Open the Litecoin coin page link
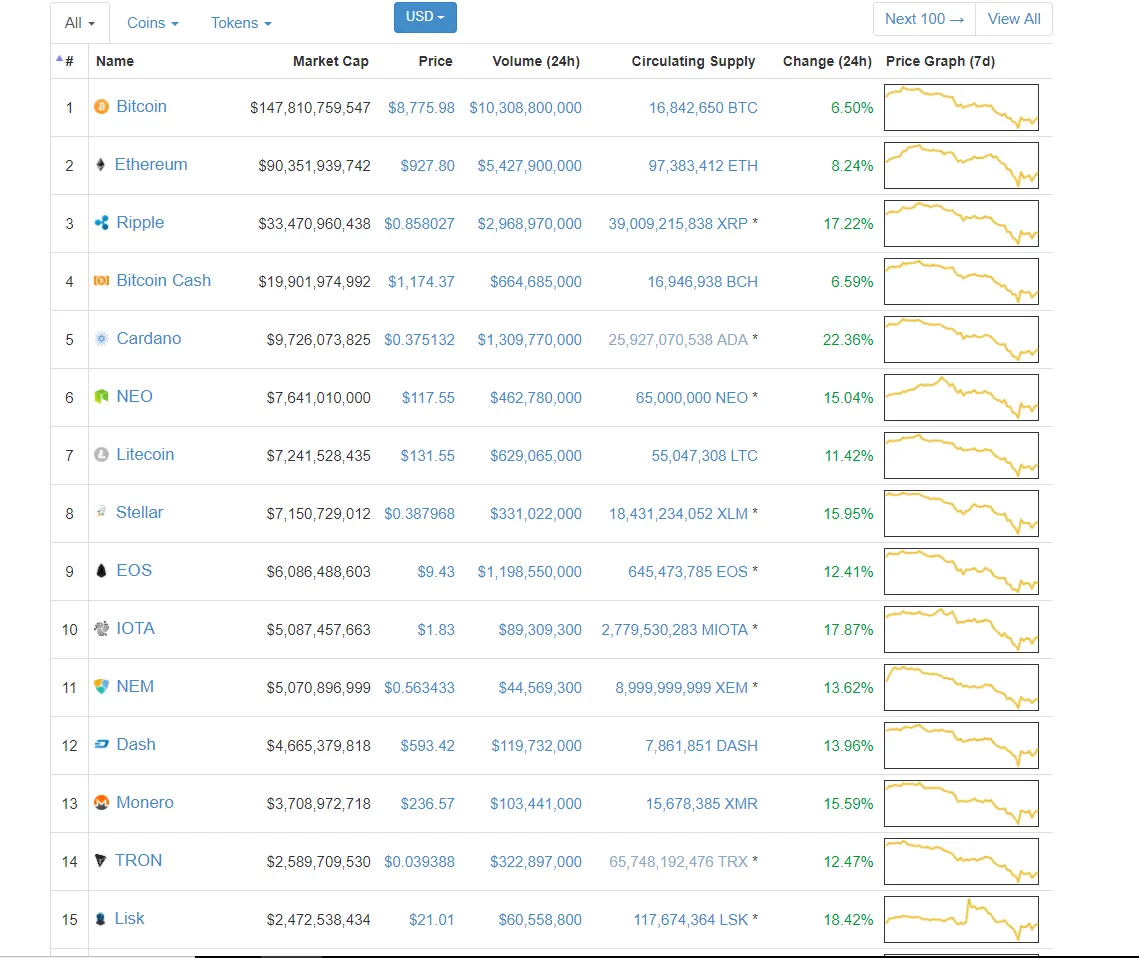The image size is (1139, 958). point(145,455)
